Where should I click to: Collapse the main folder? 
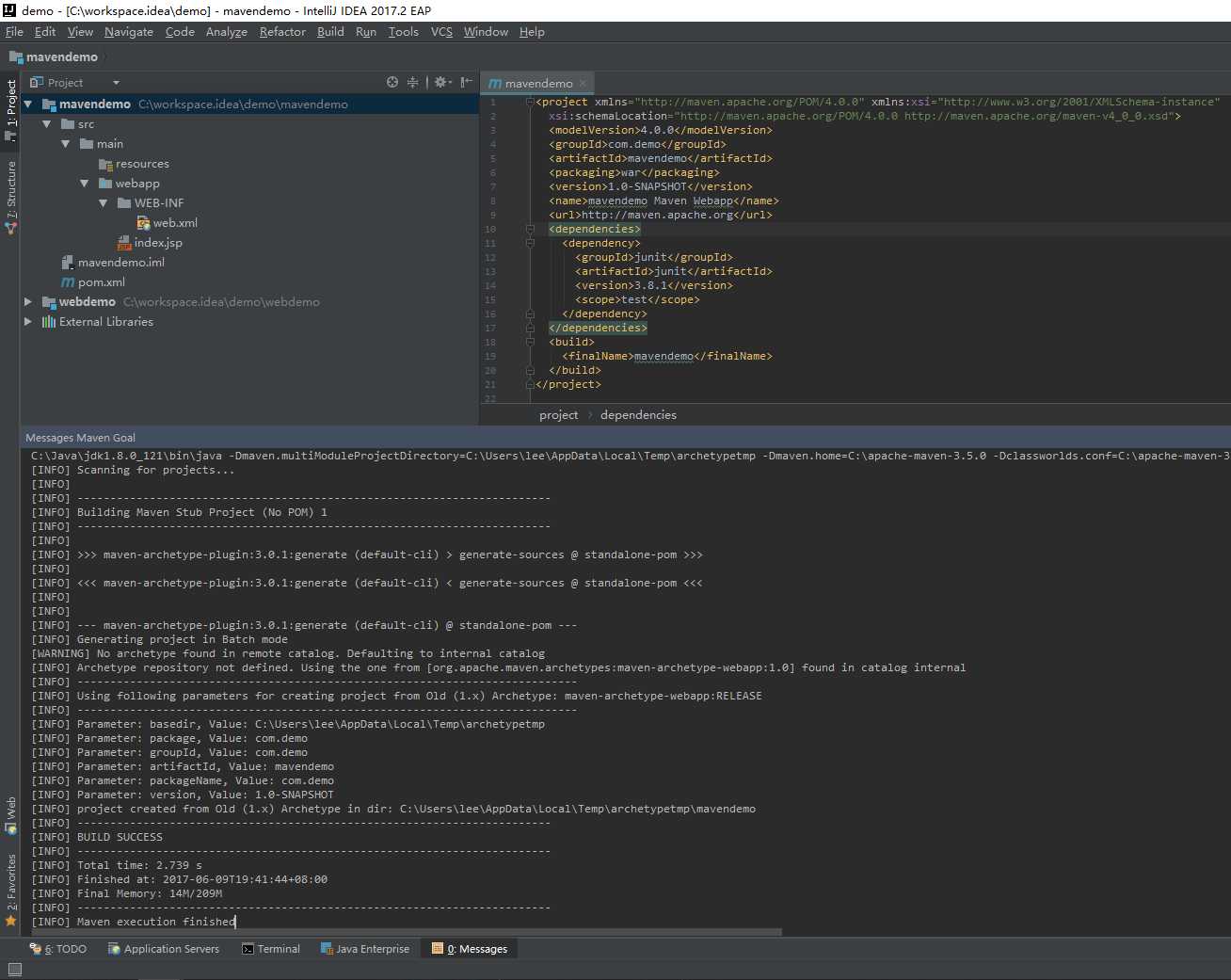point(66,144)
